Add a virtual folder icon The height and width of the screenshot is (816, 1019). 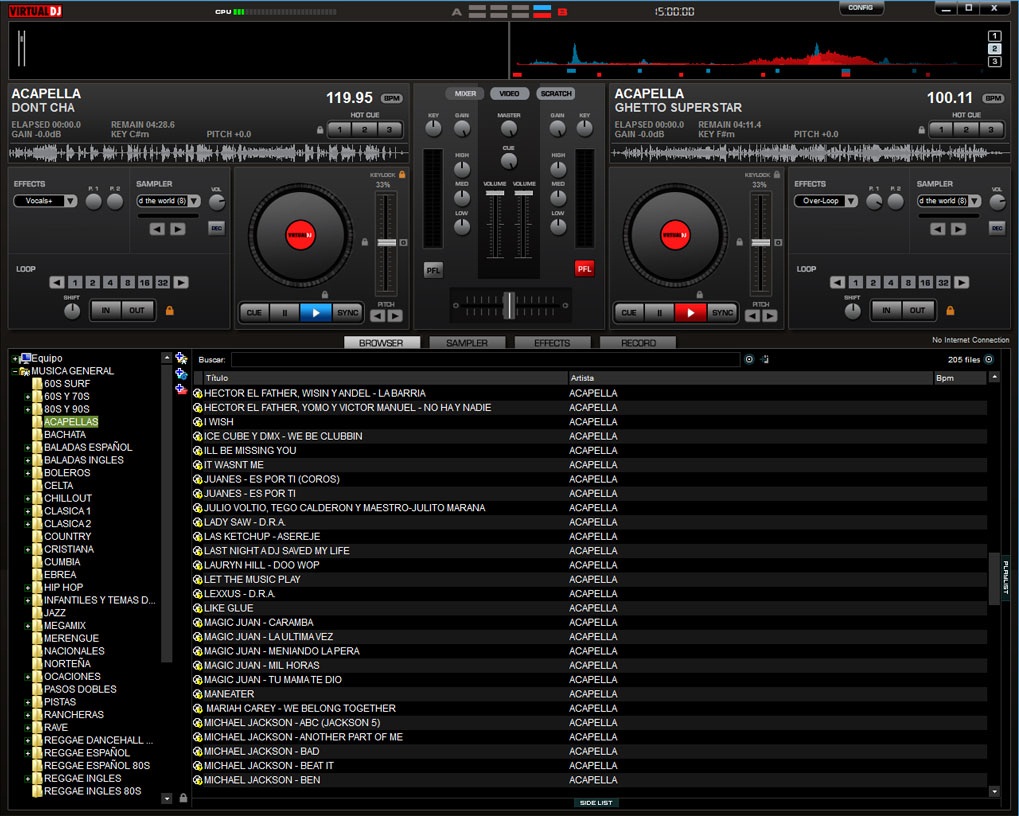pyautogui.click(x=181, y=374)
